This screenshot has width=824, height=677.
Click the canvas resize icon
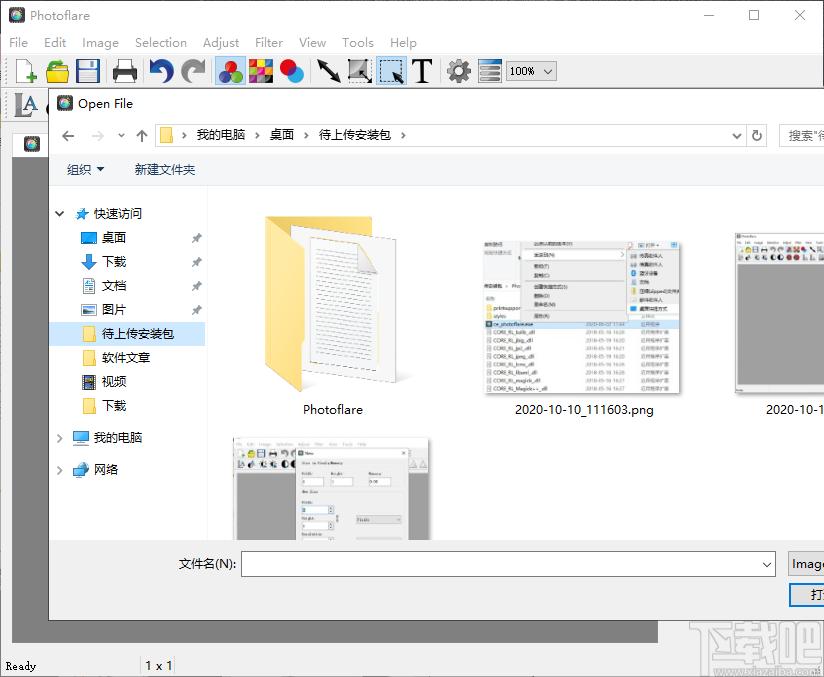(x=360, y=71)
